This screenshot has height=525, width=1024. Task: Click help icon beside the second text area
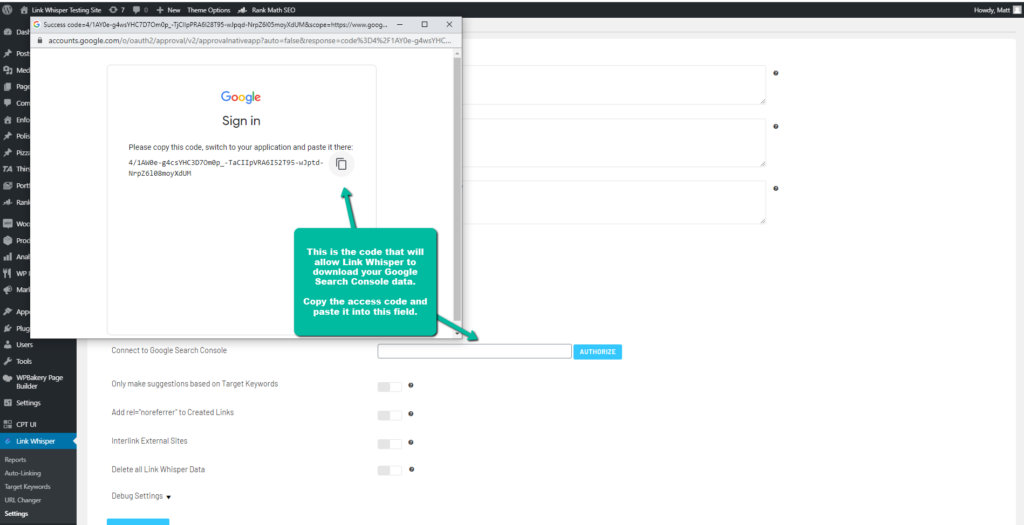(776, 127)
